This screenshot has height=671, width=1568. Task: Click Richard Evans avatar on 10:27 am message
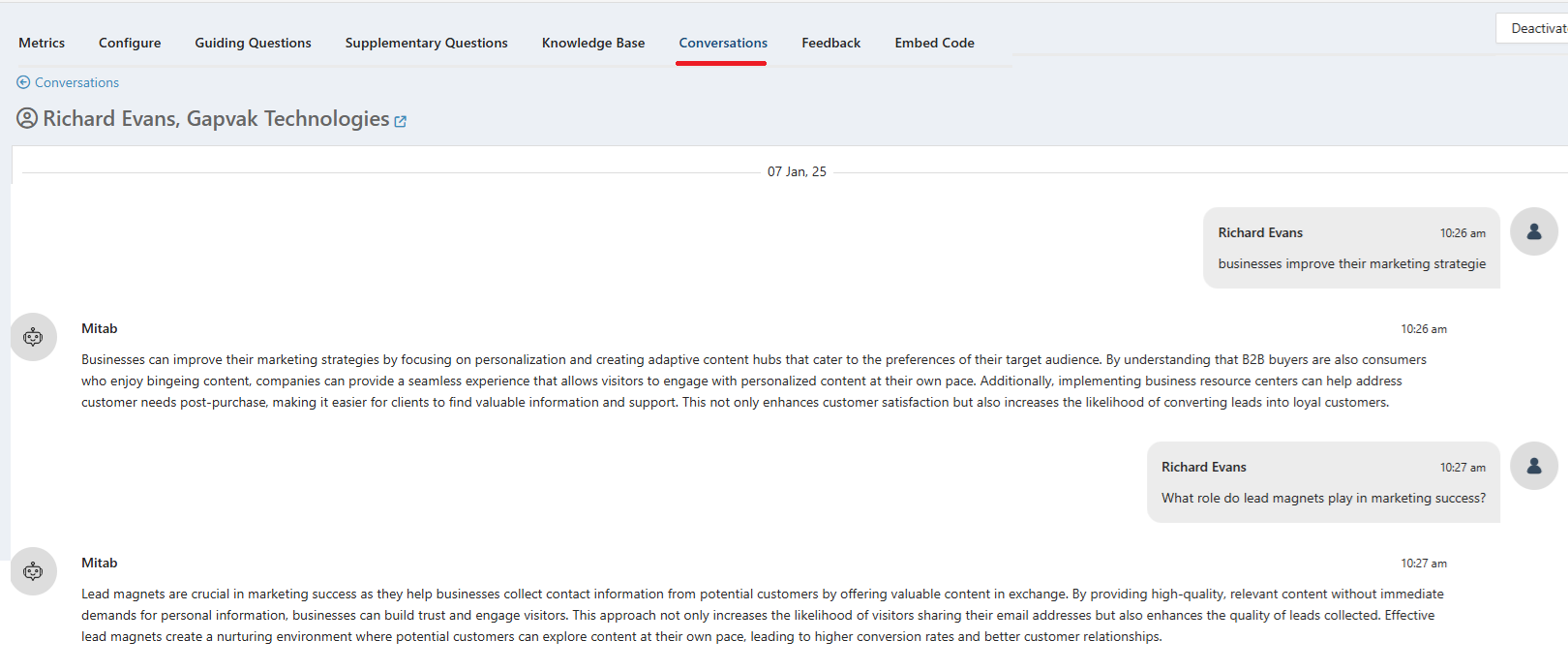[1534, 466]
